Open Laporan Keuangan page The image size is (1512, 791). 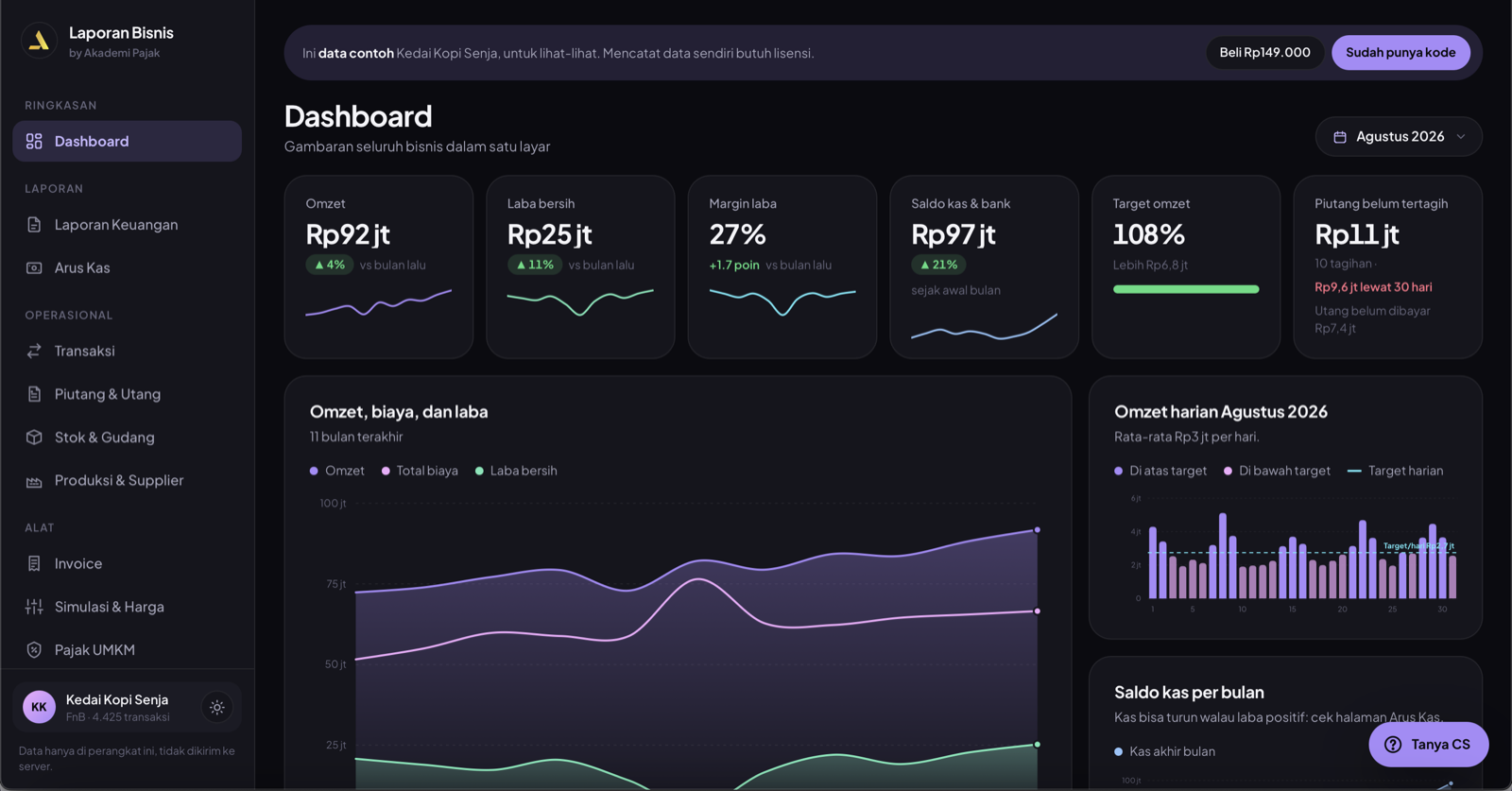tap(128, 225)
